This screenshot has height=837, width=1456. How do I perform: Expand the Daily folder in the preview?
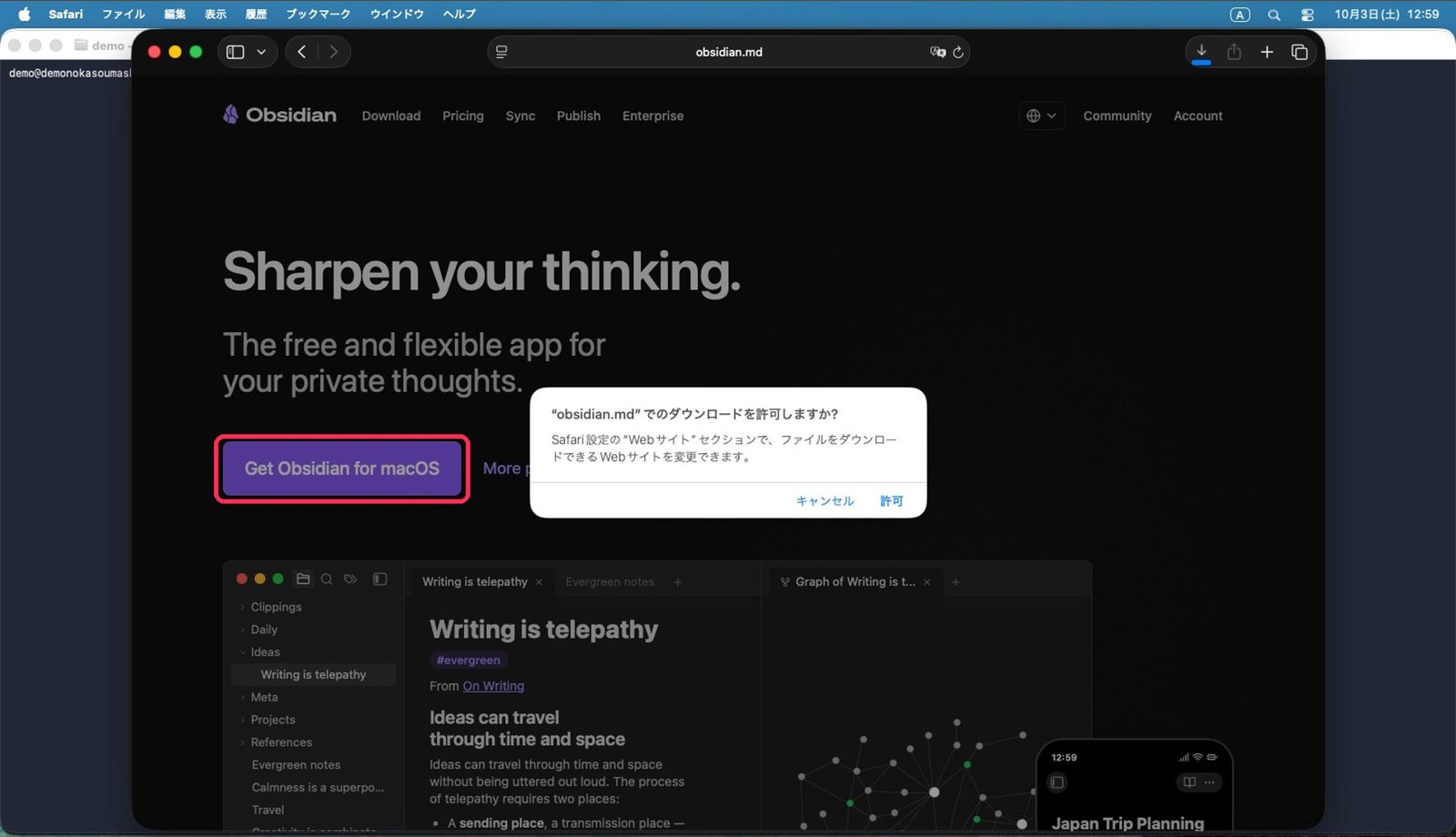pos(242,630)
